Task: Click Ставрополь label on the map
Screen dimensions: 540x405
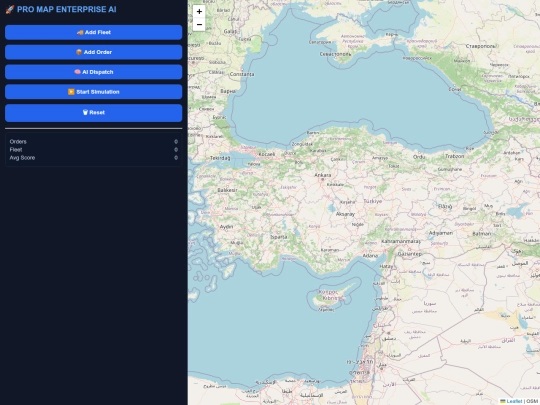Action: [481, 46]
